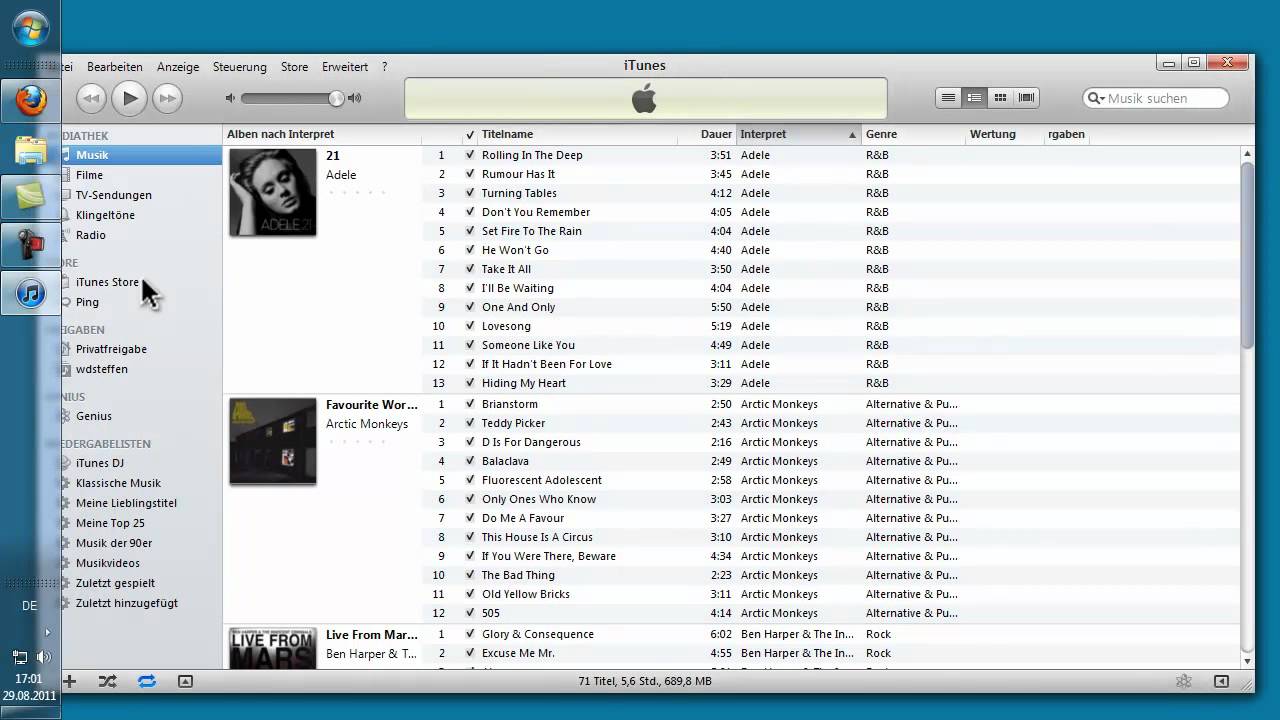Switch to album list view
The image size is (1280, 720).
(975, 98)
